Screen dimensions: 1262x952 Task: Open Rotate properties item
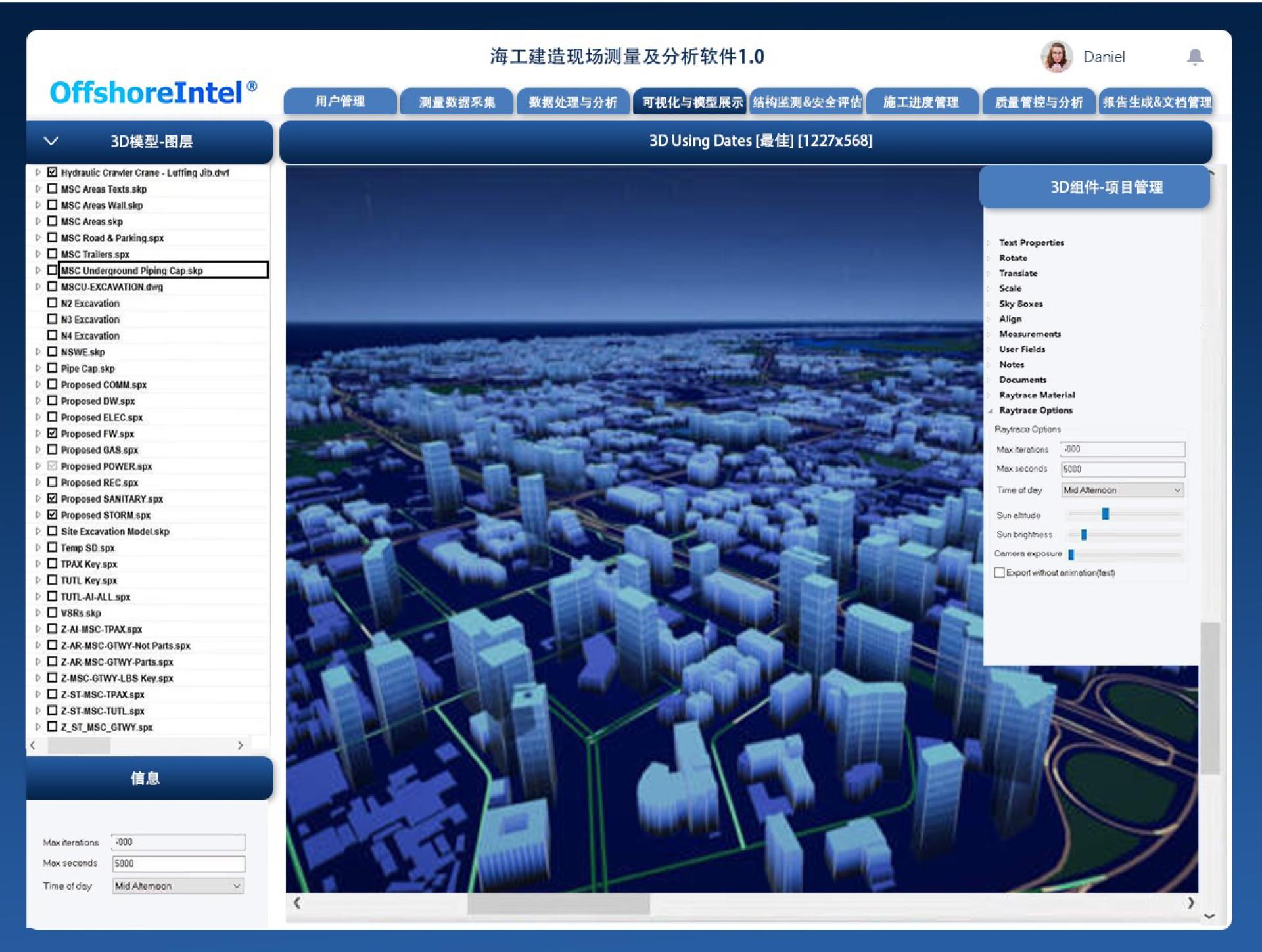click(1013, 258)
